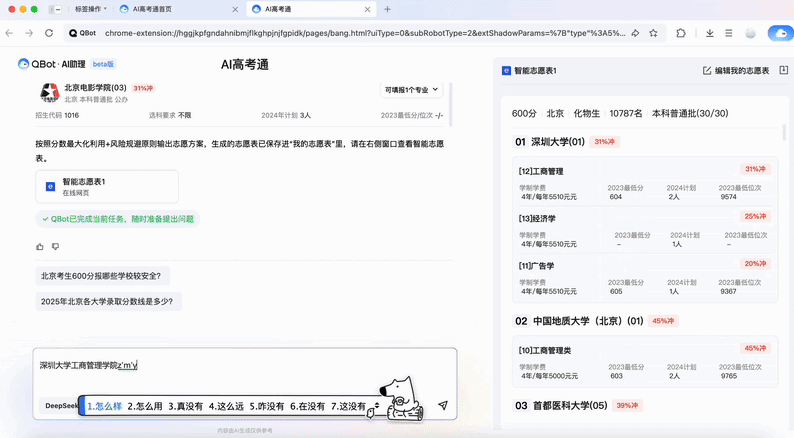
Task: Close the active AI高考通 tab
Action: (367, 9)
